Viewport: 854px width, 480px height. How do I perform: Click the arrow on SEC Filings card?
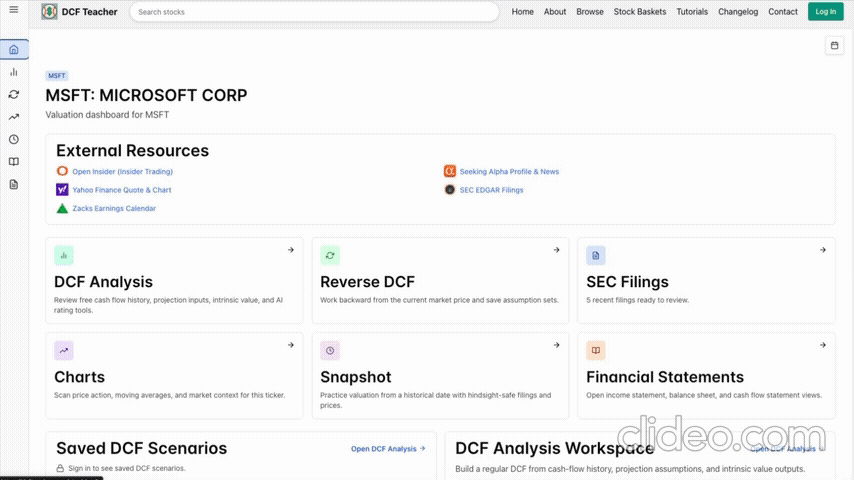pyautogui.click(x=823, y=250)
